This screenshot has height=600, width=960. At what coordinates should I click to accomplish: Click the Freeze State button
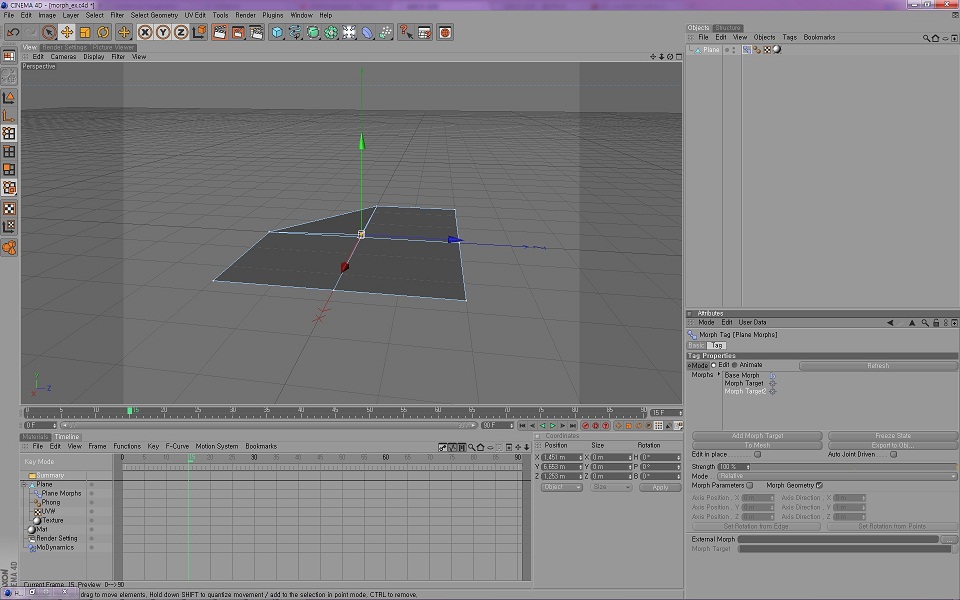[x=892, y=436]
